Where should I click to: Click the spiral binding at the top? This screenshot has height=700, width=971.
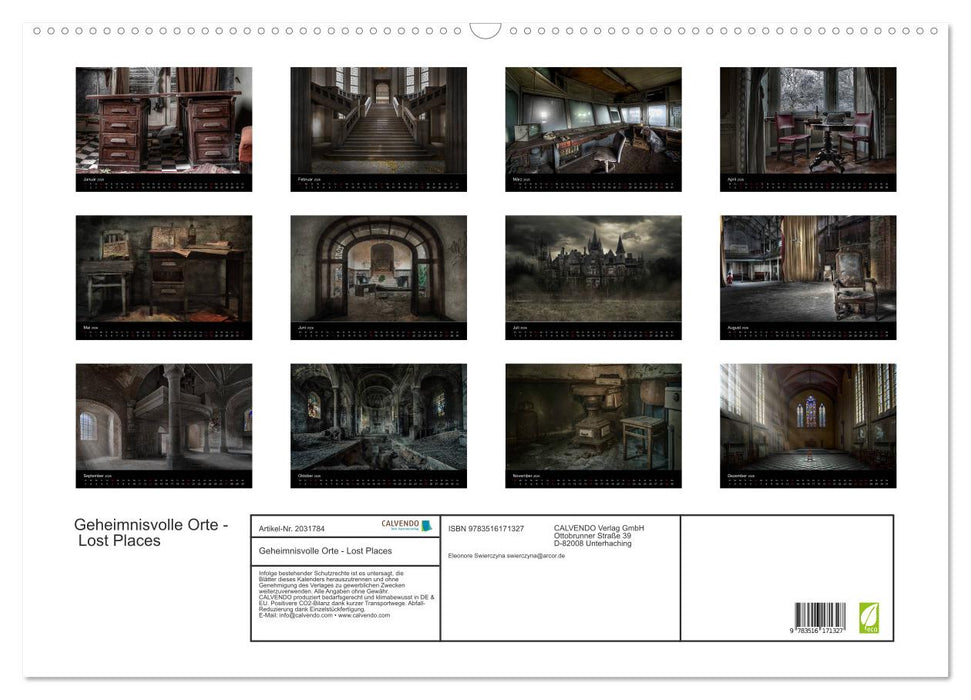coord(300,31)
